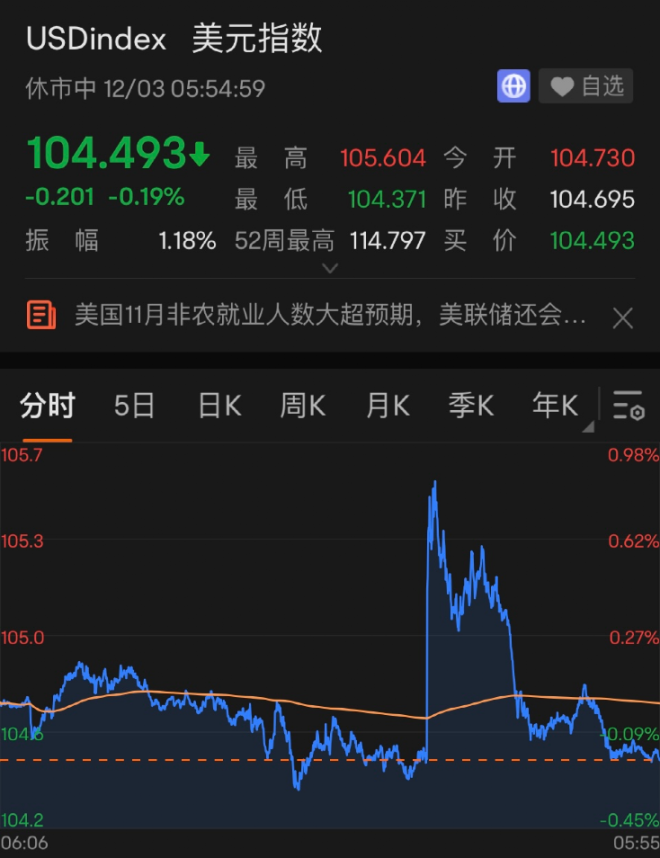
Task: Dismiss the news banner with the X
Action: pyautogui.click(x=622, y=318)
